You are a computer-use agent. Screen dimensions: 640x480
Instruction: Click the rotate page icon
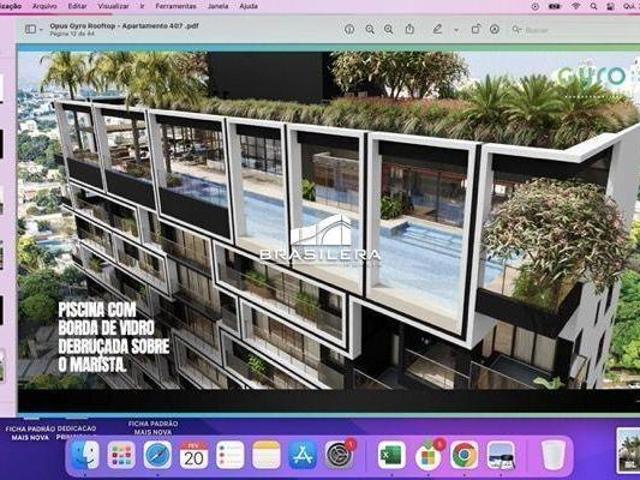click(x=474, y=29)
